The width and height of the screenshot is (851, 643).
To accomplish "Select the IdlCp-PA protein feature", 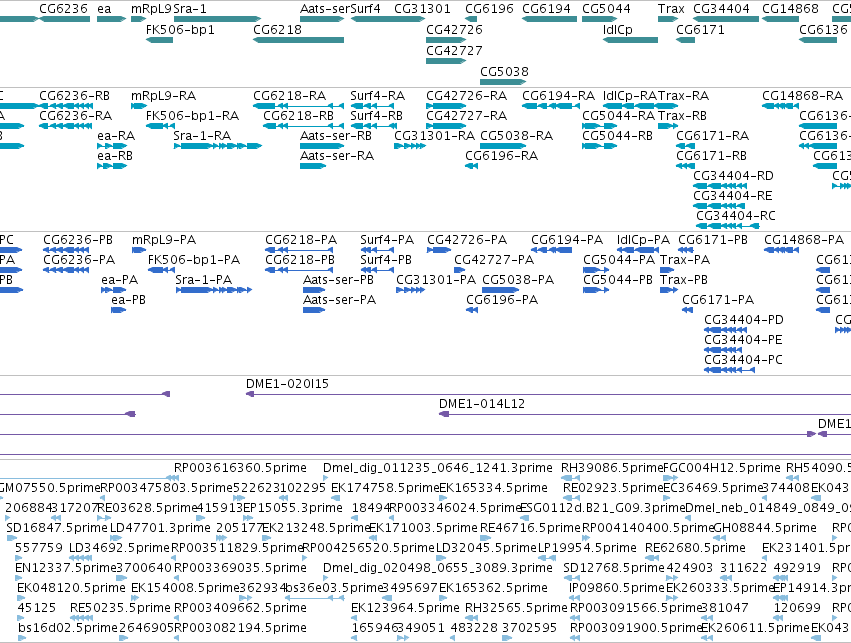I will 638,250.
